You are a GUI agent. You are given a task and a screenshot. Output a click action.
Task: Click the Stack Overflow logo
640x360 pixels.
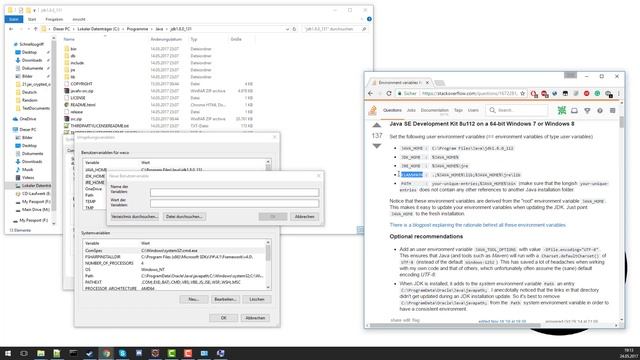(373, 110)
